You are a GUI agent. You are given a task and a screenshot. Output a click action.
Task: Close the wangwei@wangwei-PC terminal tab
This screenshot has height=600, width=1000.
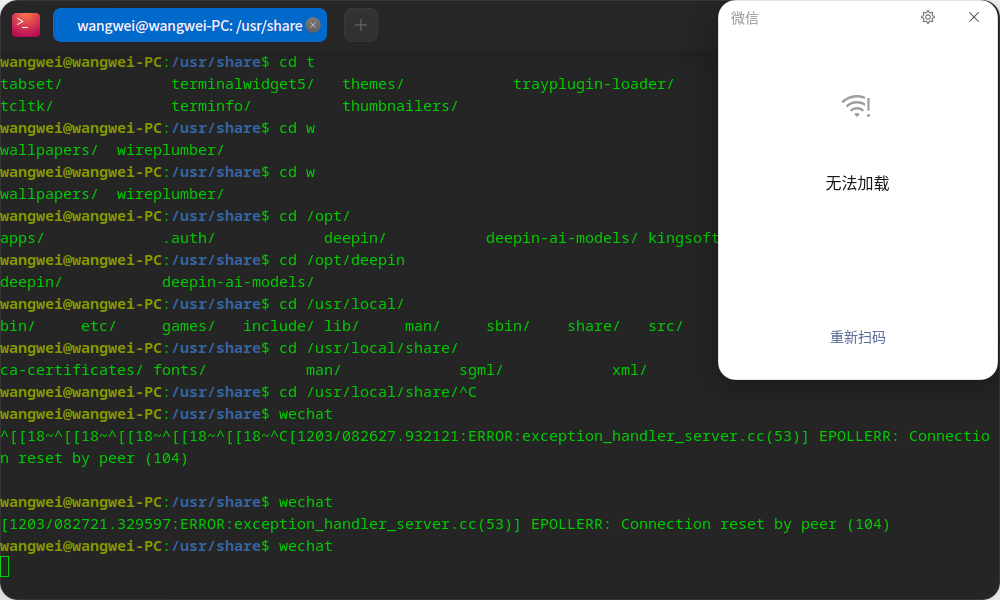[313, 25]
